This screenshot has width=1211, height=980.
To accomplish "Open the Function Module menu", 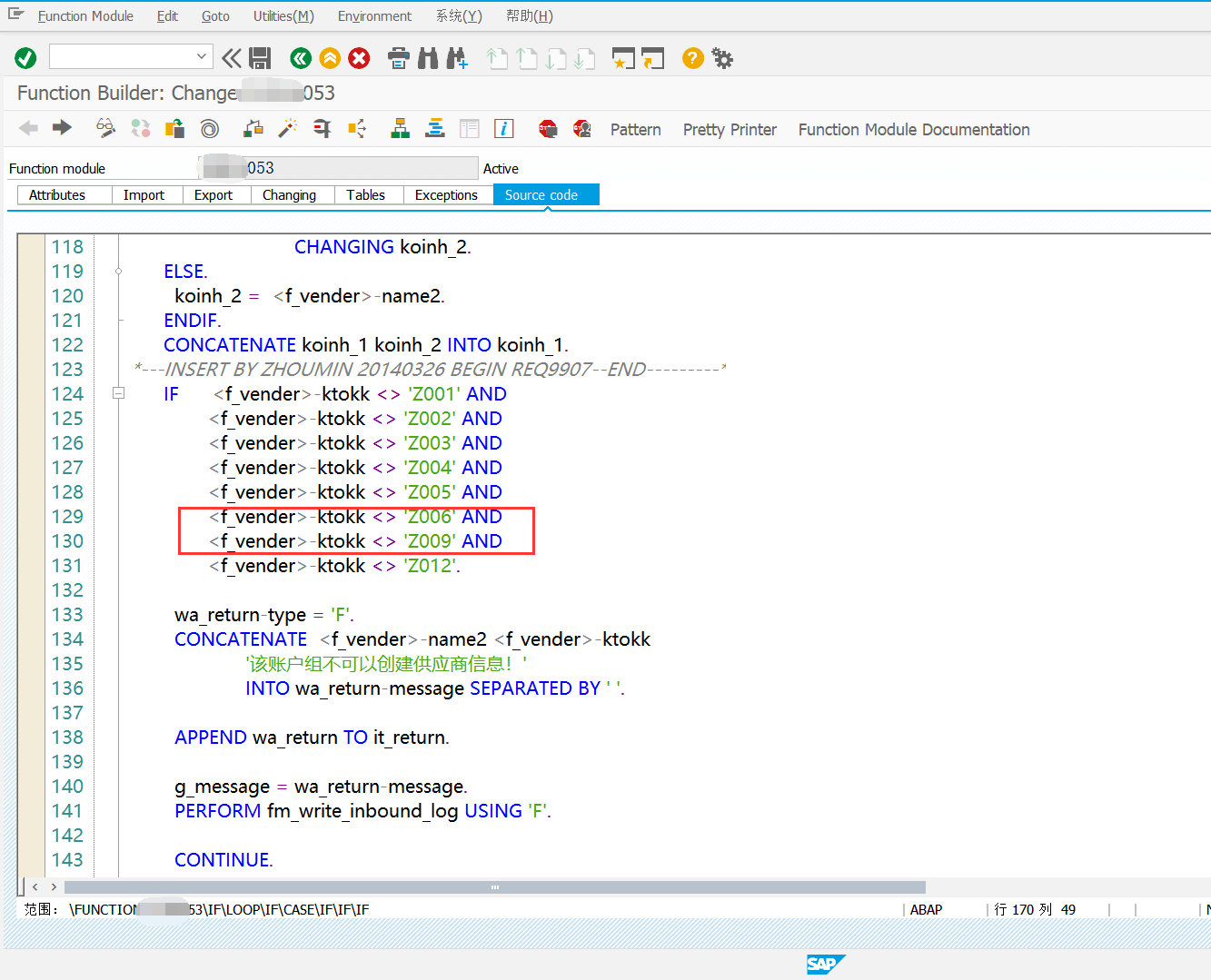I will [85, 16].
